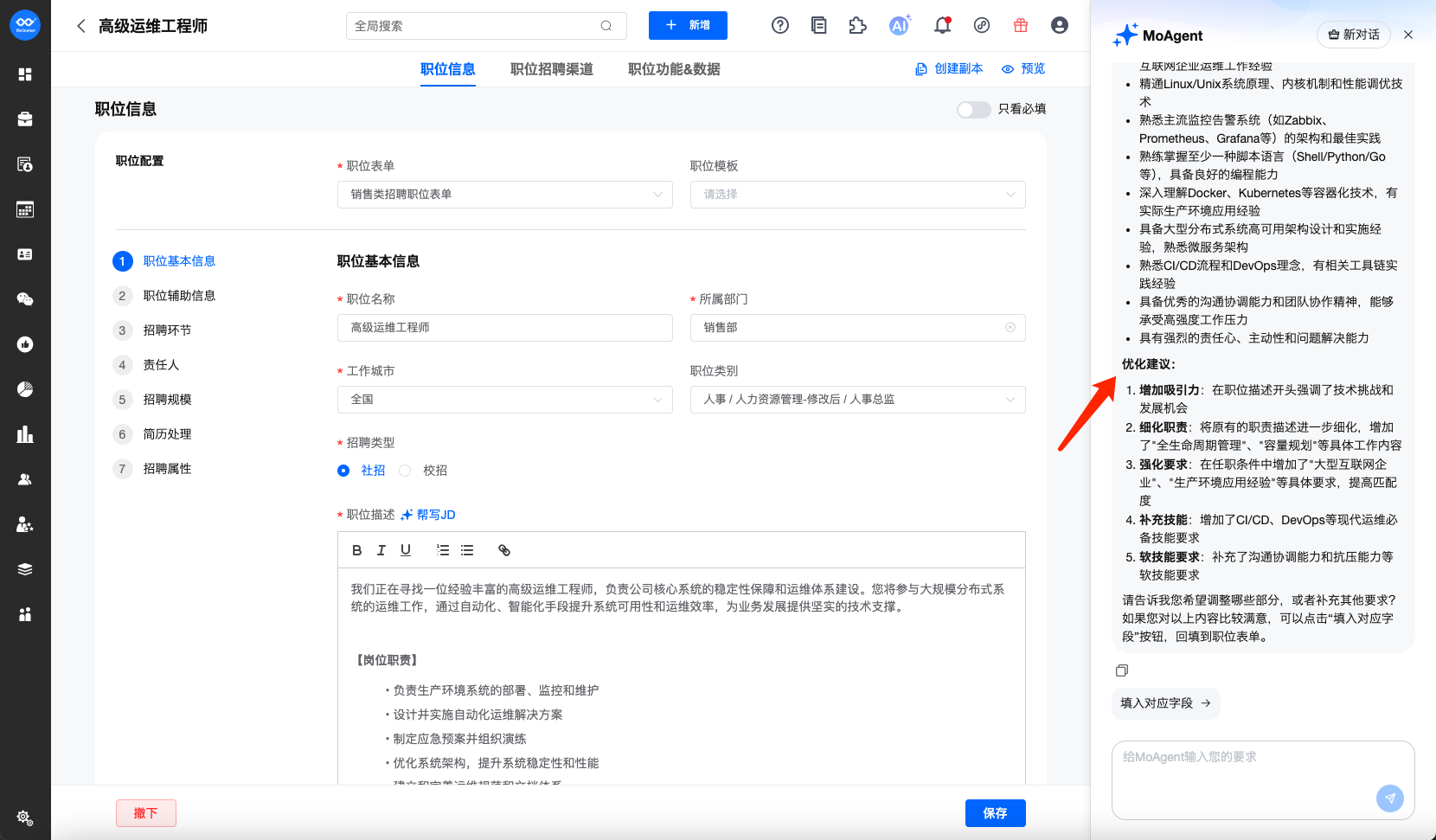Start a 新对话 in MoAgent
Image resolution: width=1436 pixels, height=840 pixels.
1354,35
